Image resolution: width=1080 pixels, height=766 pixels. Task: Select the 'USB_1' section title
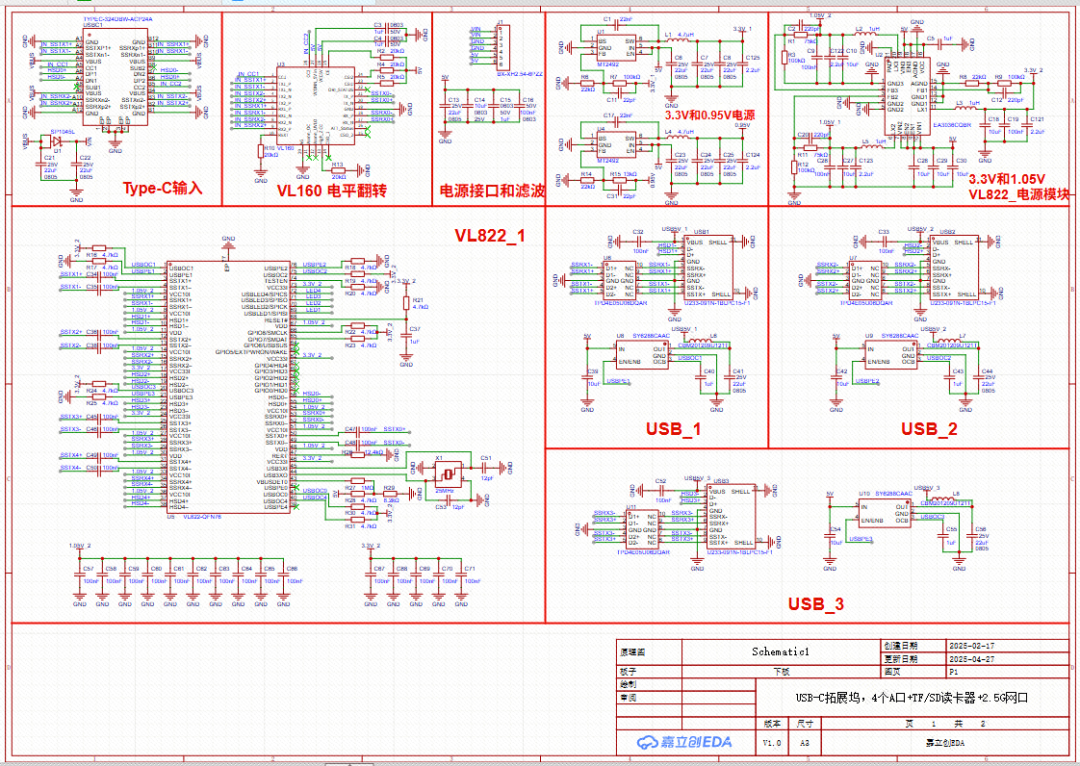673,429
